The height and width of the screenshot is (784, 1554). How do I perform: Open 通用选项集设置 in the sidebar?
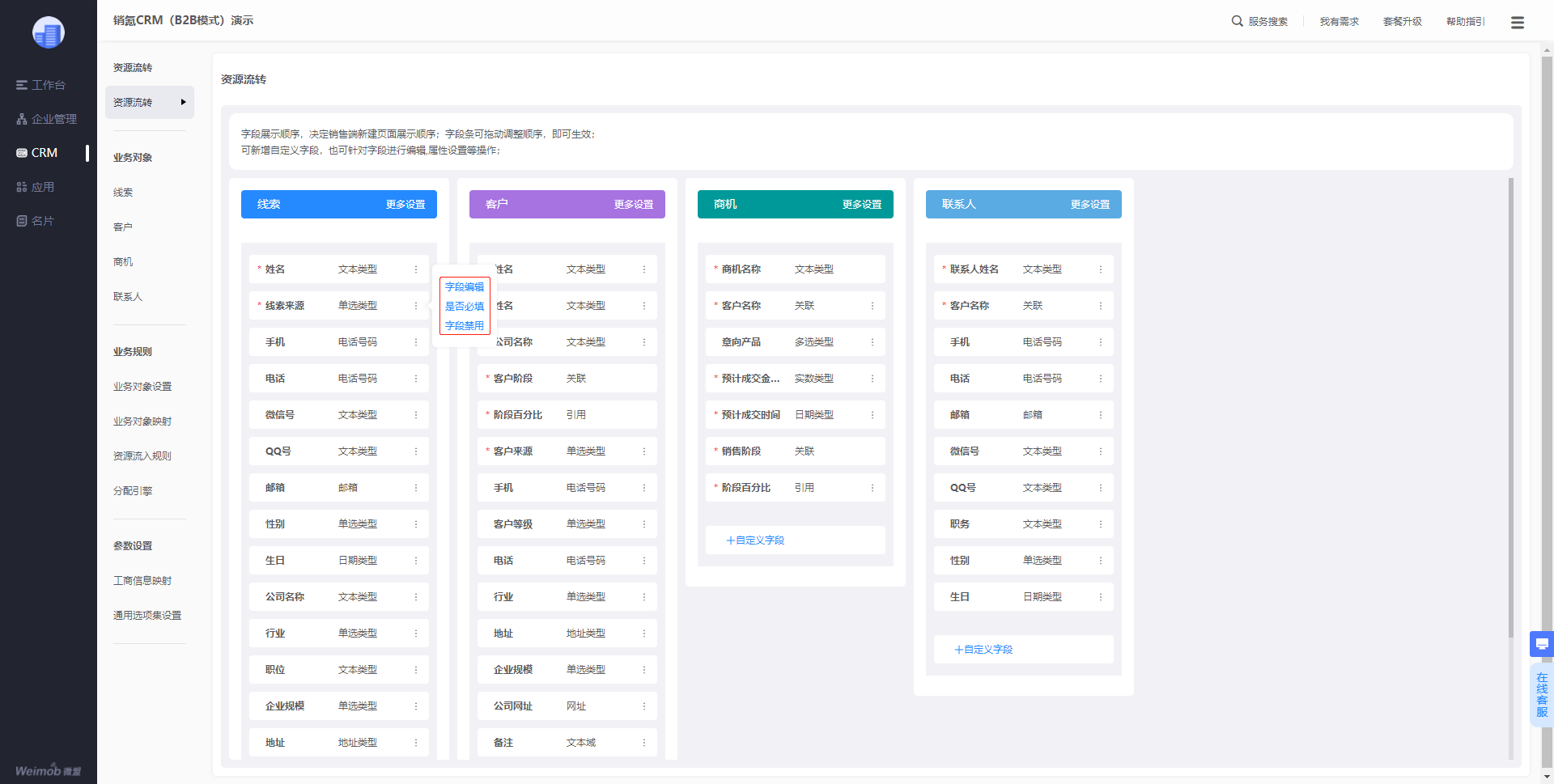[x=147, y=616]
